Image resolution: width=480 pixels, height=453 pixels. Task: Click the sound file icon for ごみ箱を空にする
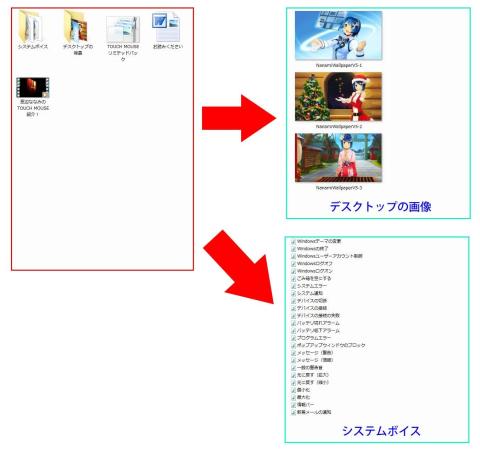(293, 278)
